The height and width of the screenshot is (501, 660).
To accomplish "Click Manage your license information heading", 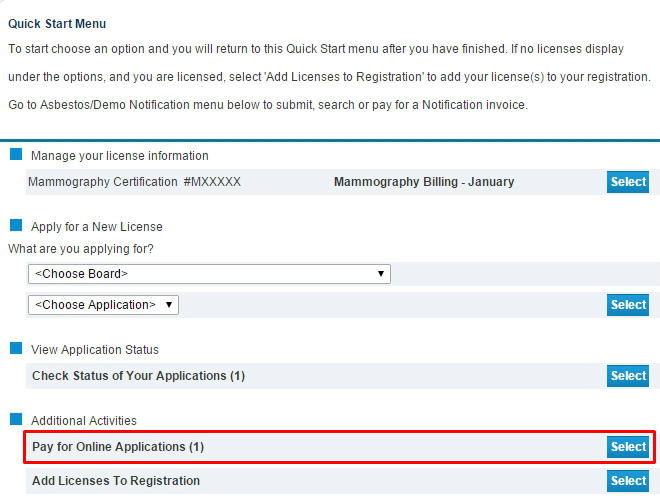I will pos(120,156).
